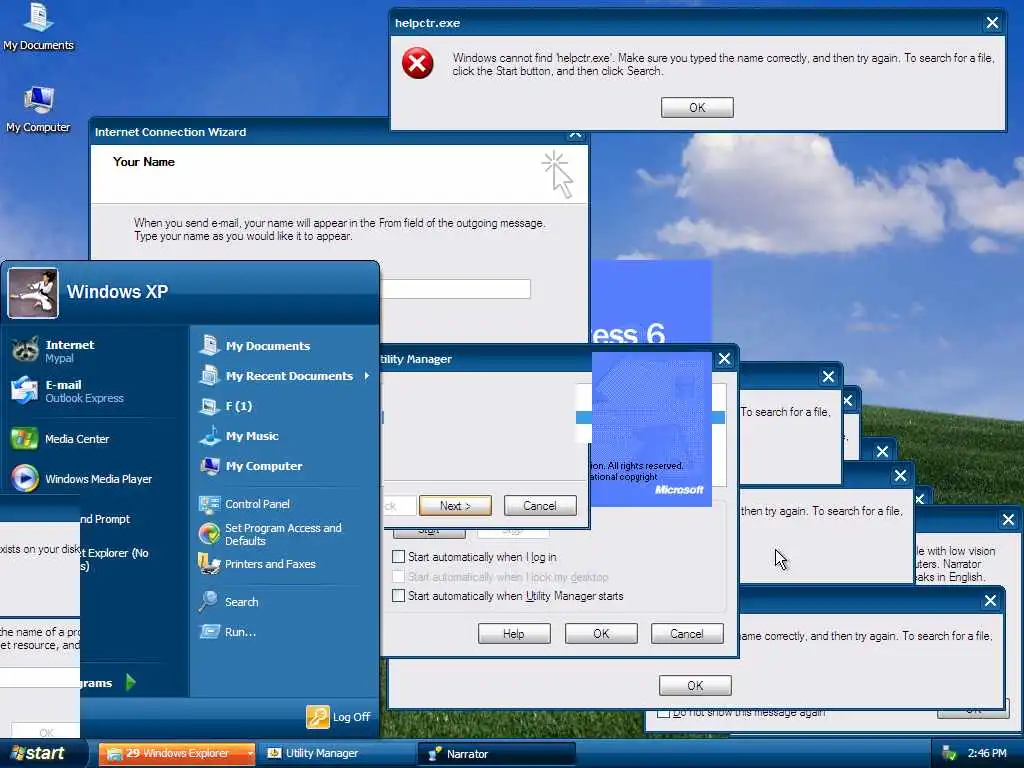Click the display name input field in wizard
This screenshot has width=1024, height=768.
[x=456, y=289]
